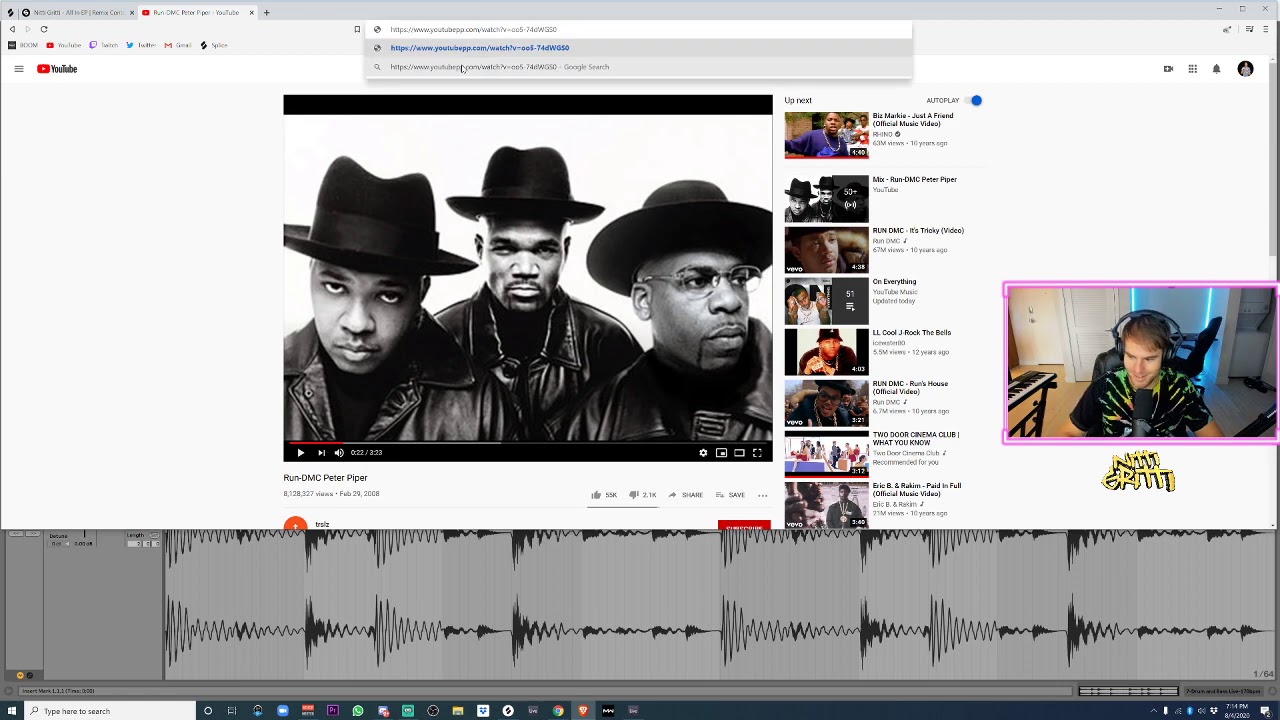The image size is (1280, 720).
Task: Mute the video volume speaker icon
Action: point(339,453)
